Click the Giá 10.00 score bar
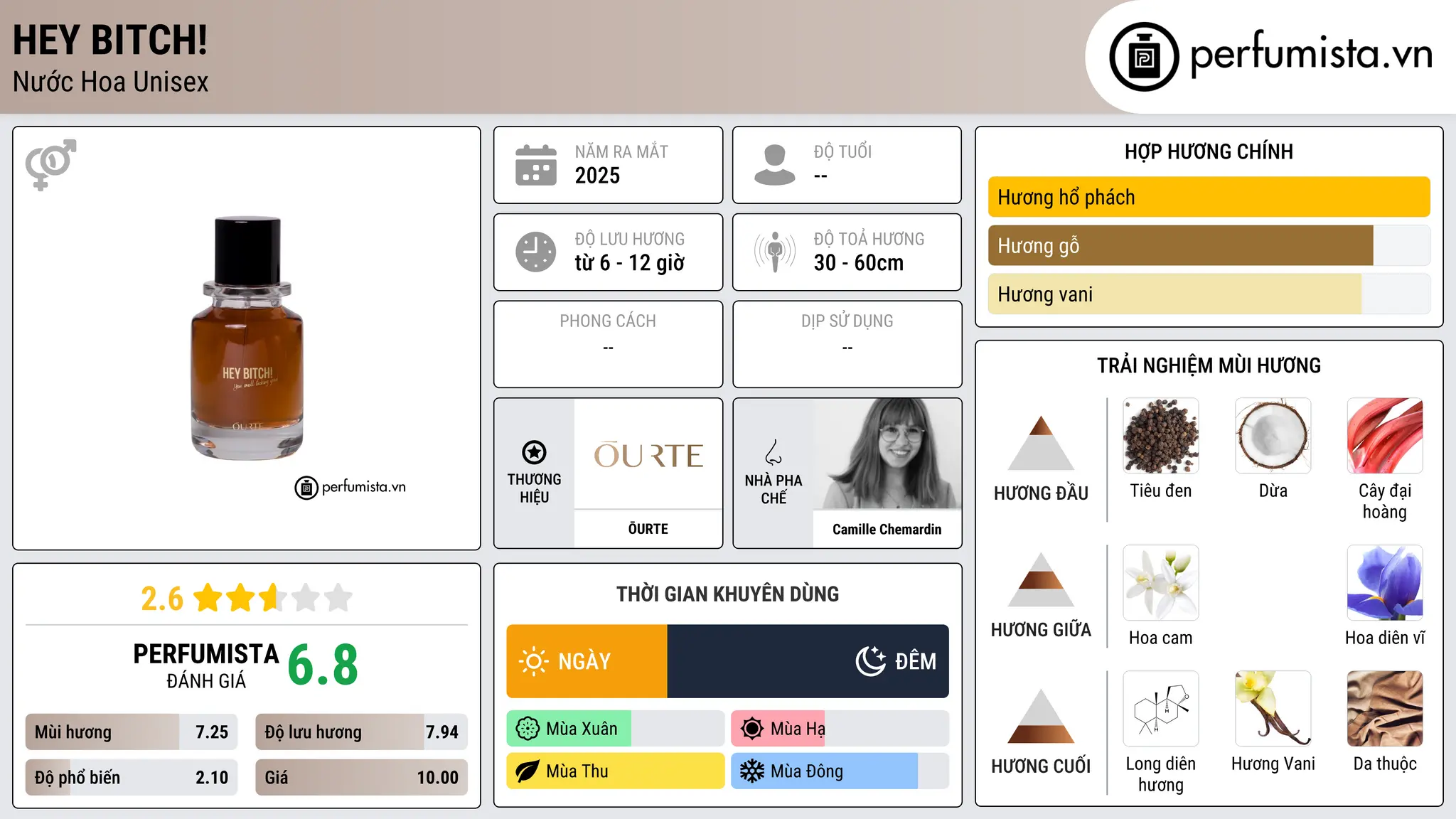 coord(361,777)
